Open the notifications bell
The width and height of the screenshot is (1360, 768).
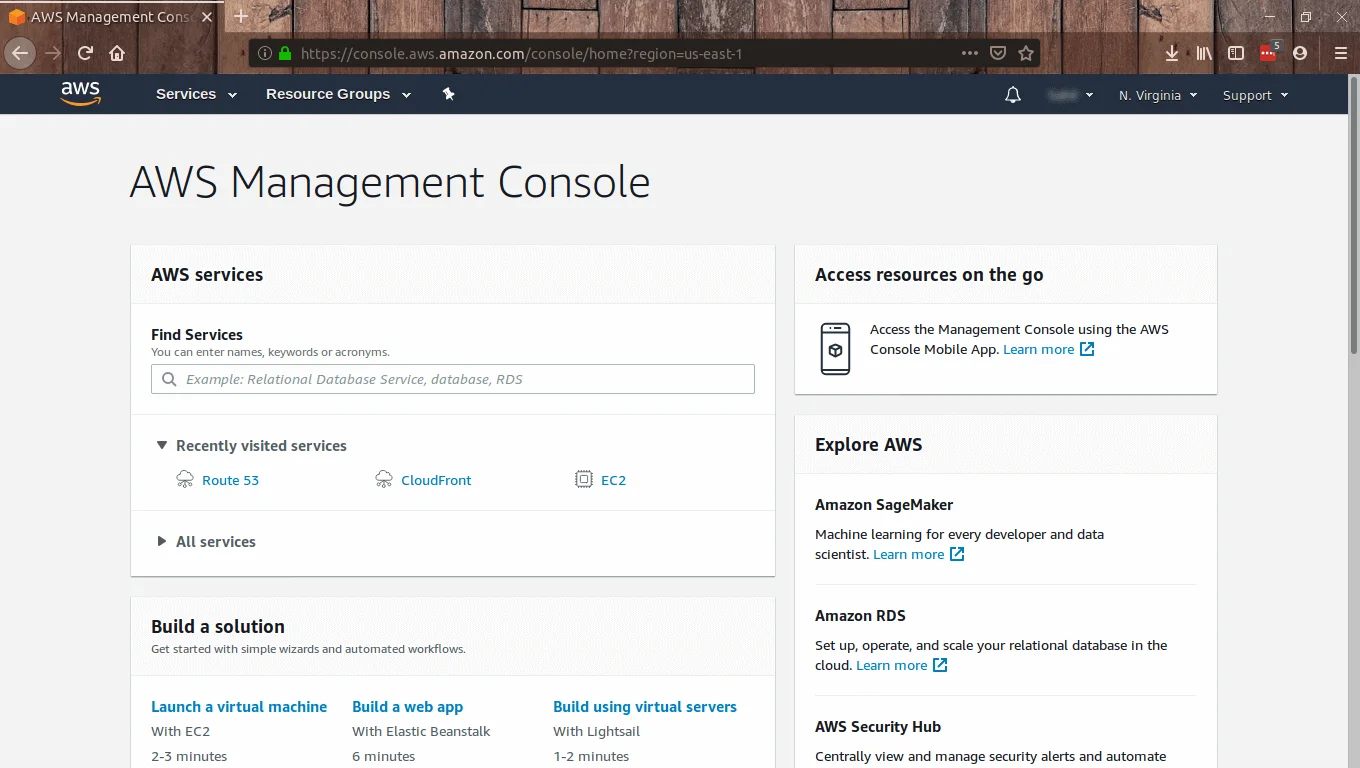(x=1013, y=95)
